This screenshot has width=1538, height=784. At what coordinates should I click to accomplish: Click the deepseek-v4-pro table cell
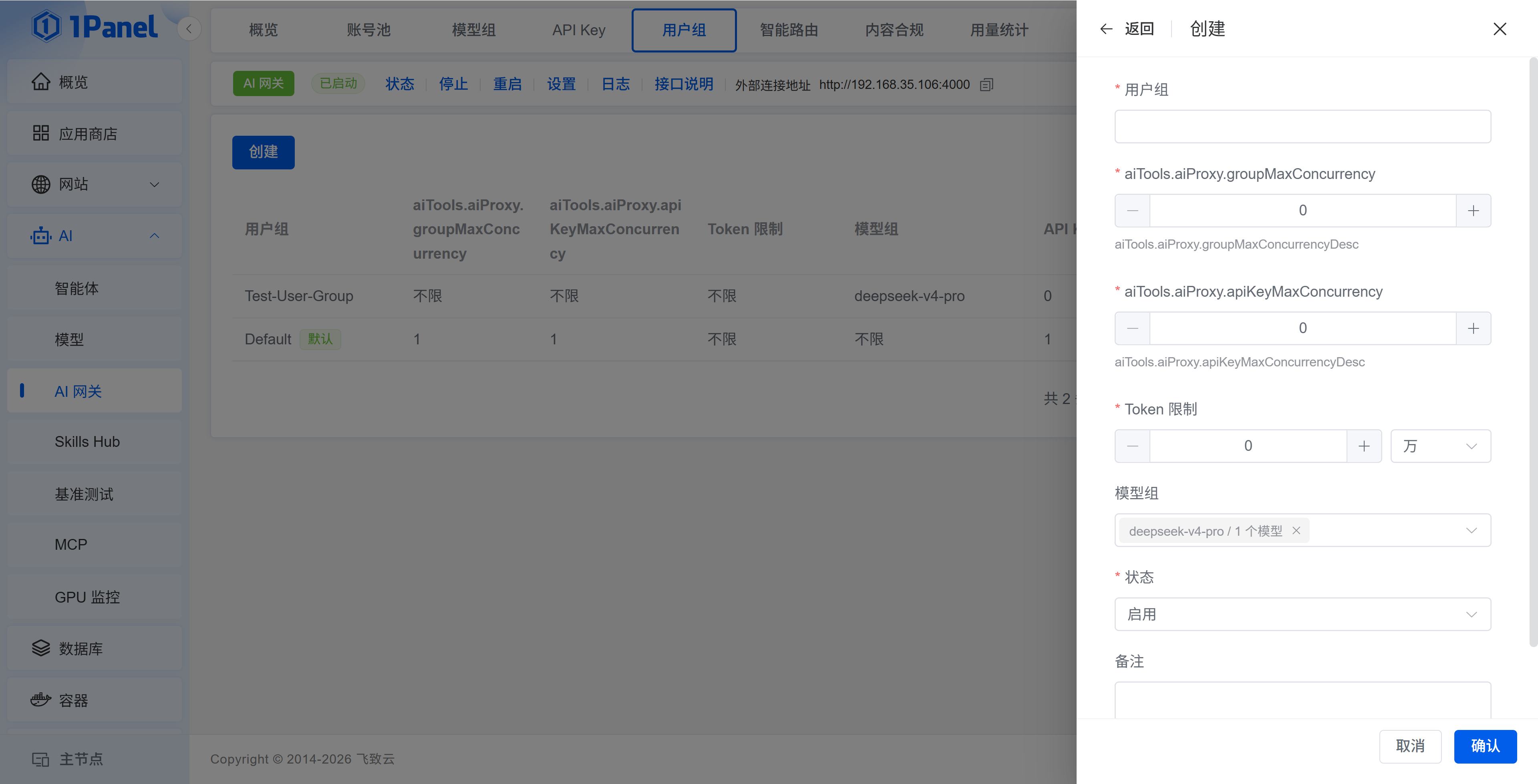coord(909,296)
